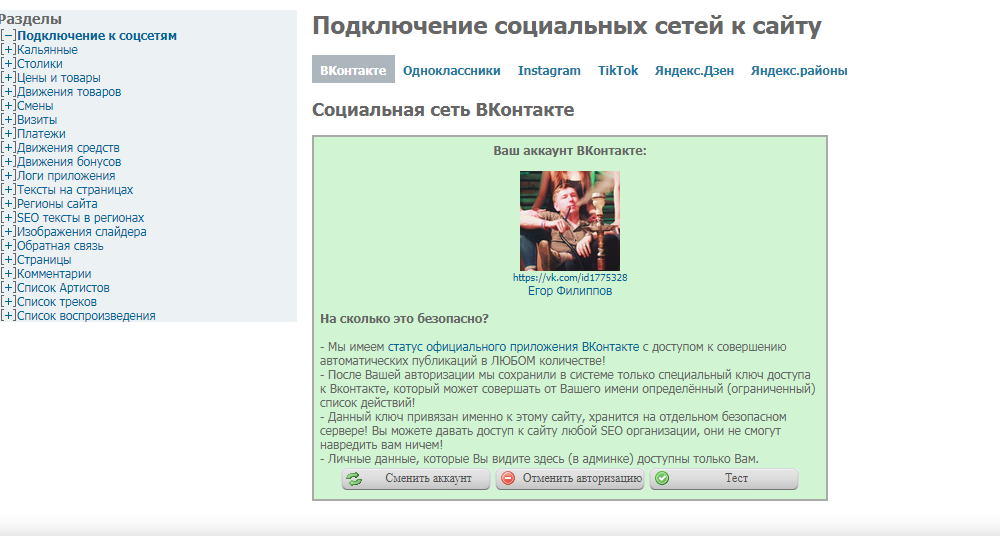Expand the Кальянные tree node
The height and width of the screenshot is (536, 1000).
tap(8, 50)
